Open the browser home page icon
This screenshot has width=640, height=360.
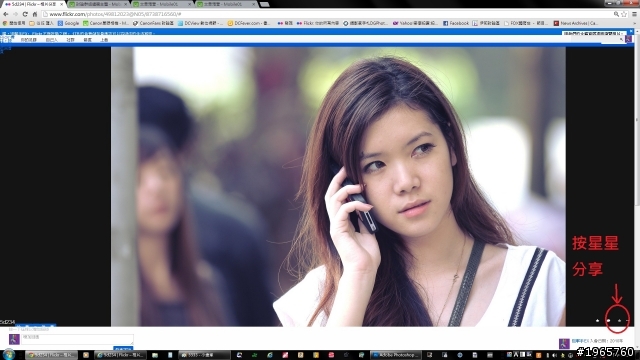tap(35, 14)
